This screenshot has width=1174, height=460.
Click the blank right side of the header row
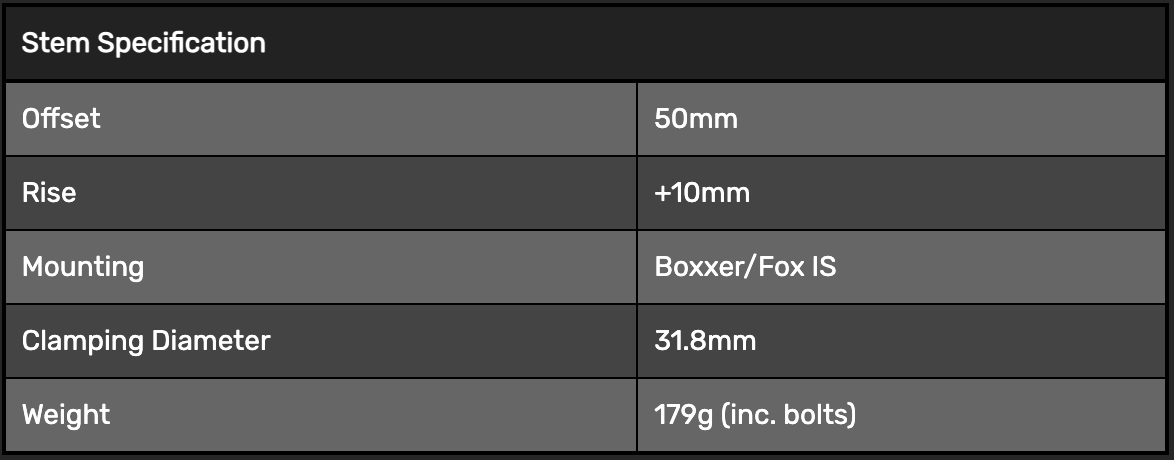pyautogui.click(x=800, y=43)
